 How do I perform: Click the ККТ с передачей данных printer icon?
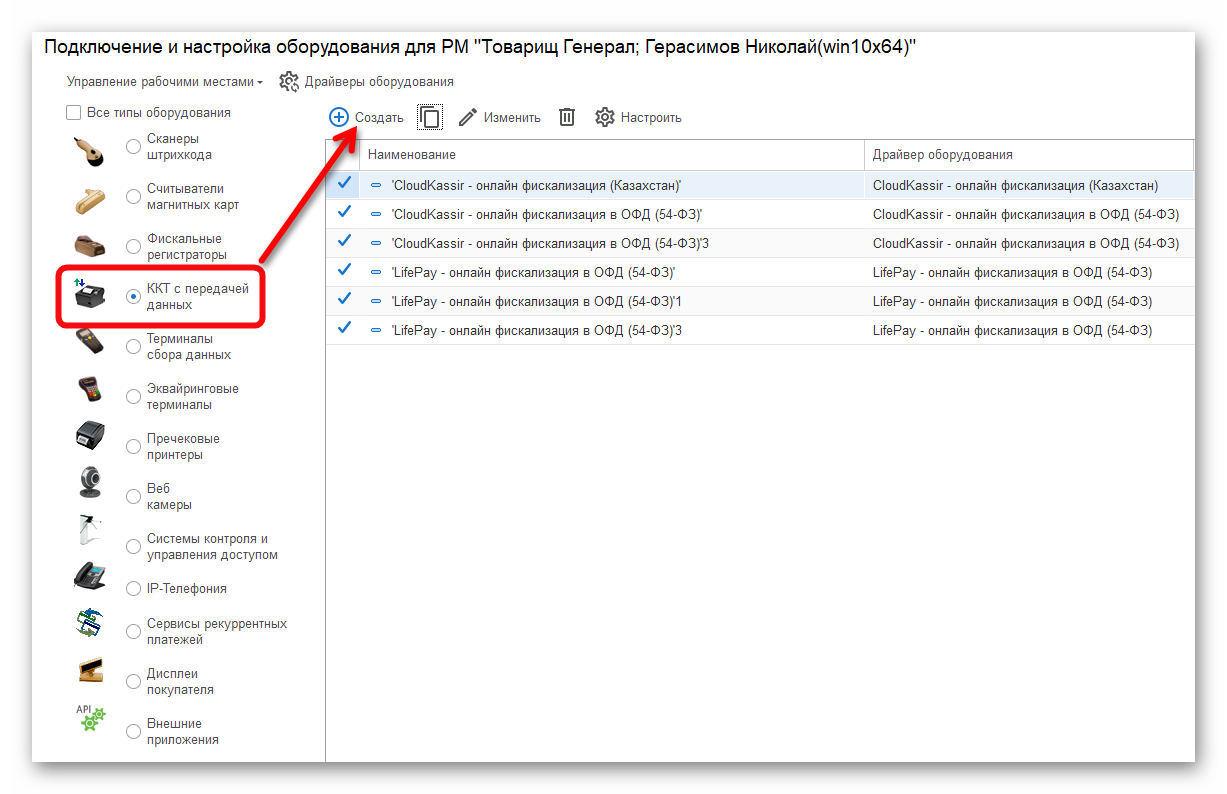tap(88, 294)
